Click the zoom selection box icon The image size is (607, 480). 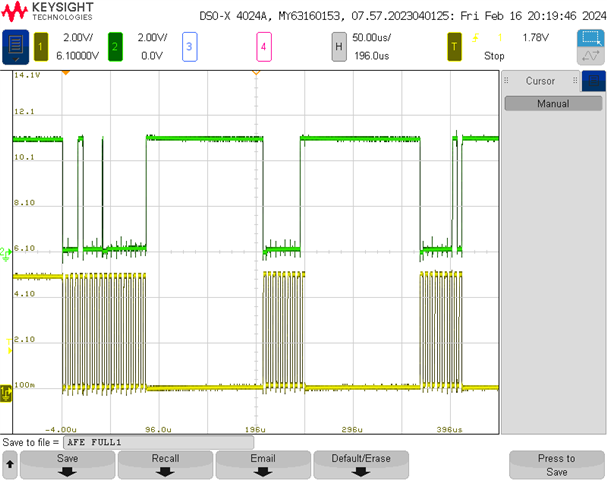click(591, 38)
